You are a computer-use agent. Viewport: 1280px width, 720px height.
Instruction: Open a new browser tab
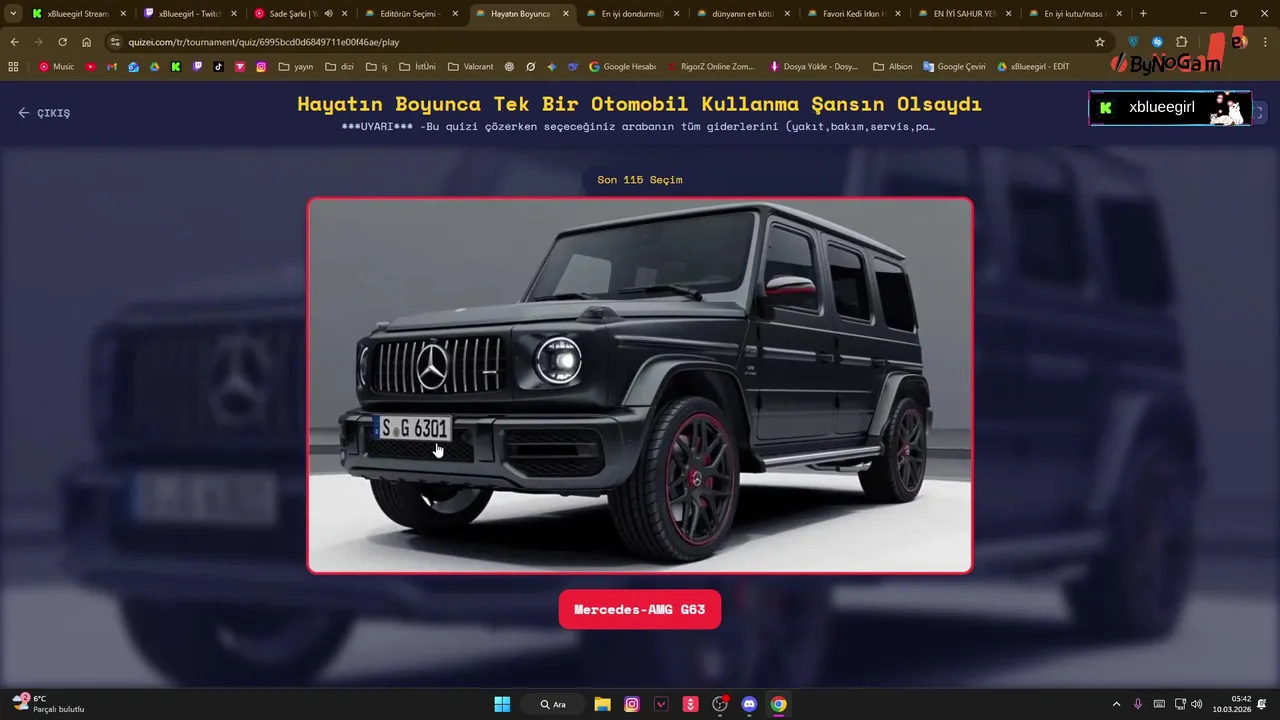point(1143,14)
